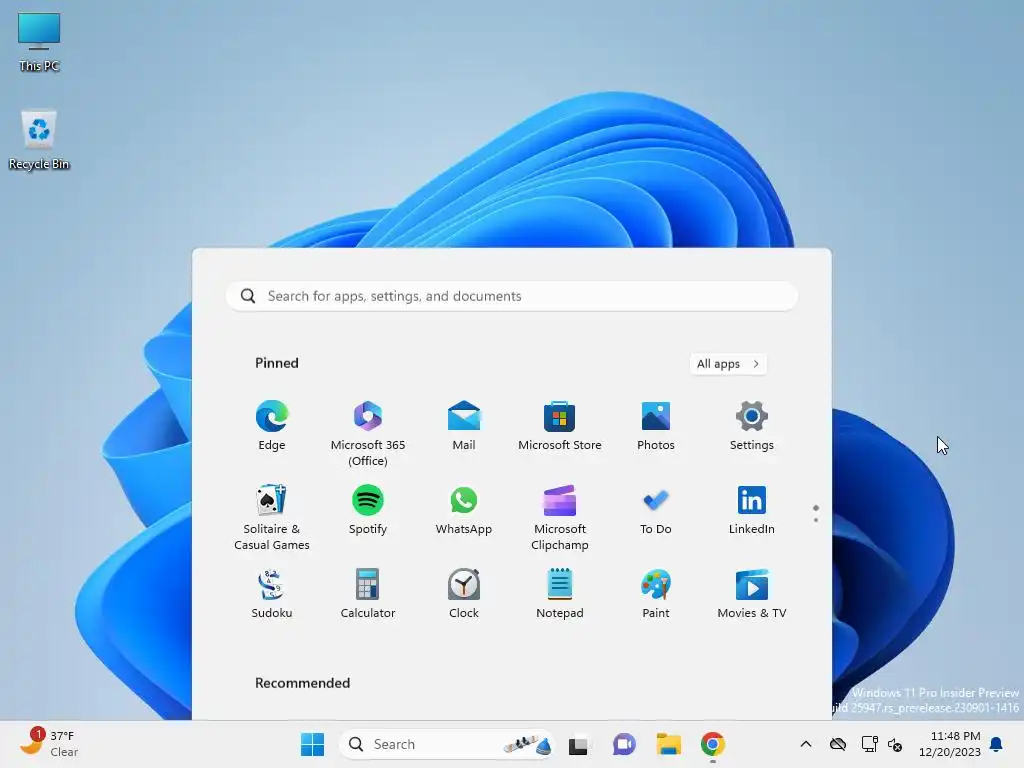Open the All apps list
This screenshot has height=768, width=1024.
coord(728,364)
